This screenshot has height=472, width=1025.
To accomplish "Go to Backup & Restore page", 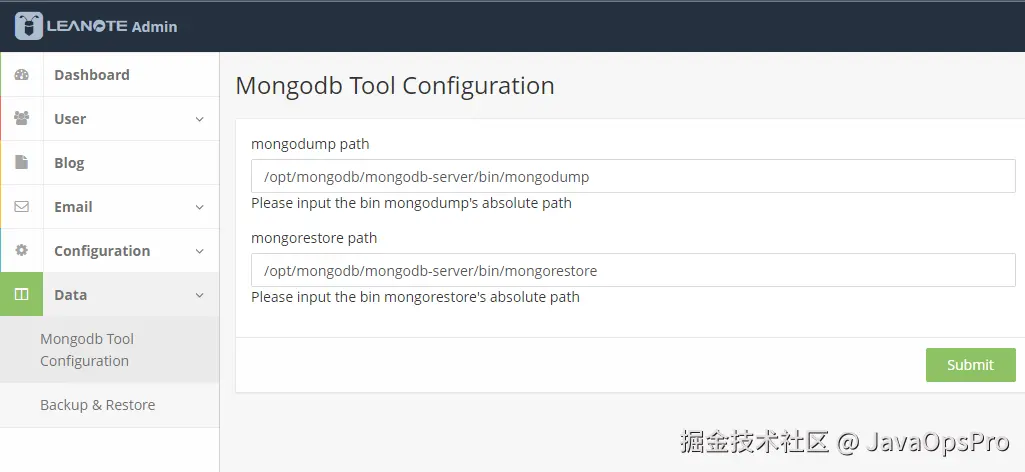I will 97,405.
